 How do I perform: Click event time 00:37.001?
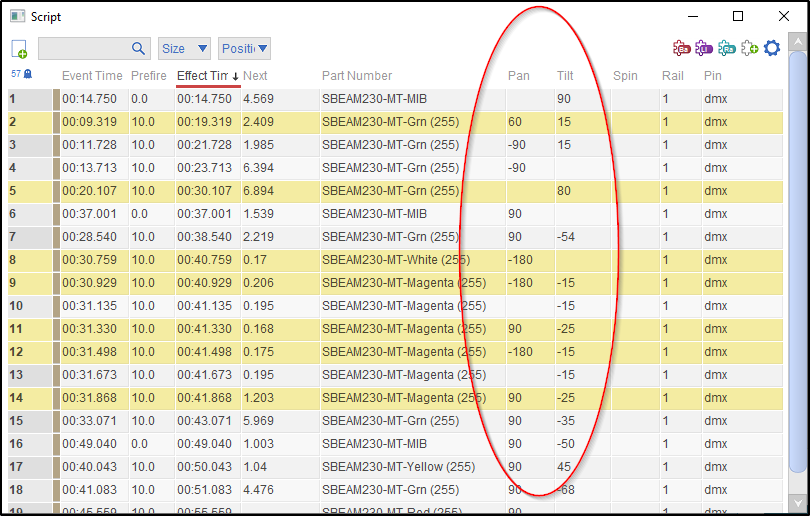click(89, 214)
